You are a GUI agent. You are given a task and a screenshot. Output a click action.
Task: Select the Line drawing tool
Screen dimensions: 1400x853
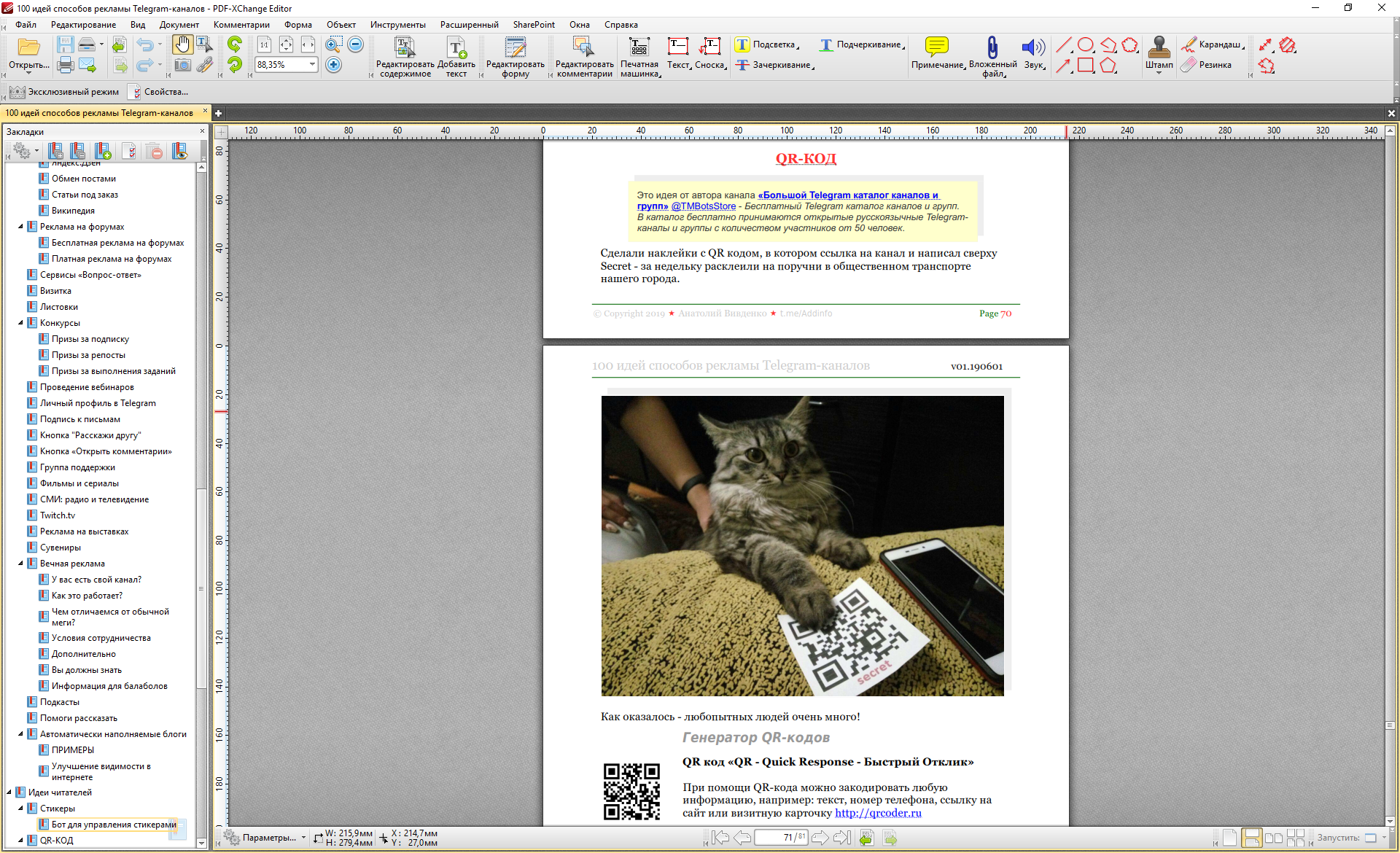point(1064,45)
